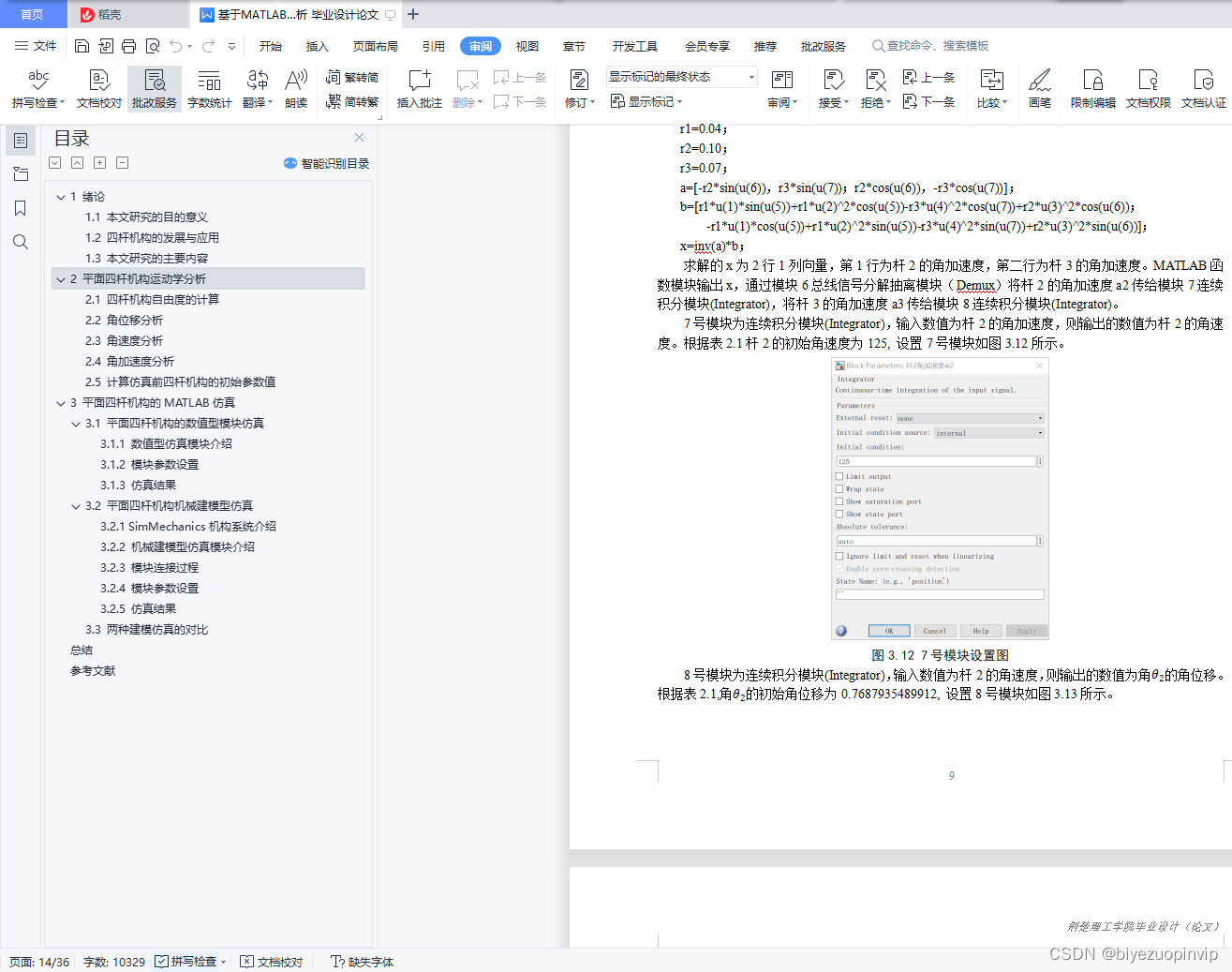
Task: Collapse '3 平面四杆机构的 MATLAB 仿真' section
Action: click(61, 403)
